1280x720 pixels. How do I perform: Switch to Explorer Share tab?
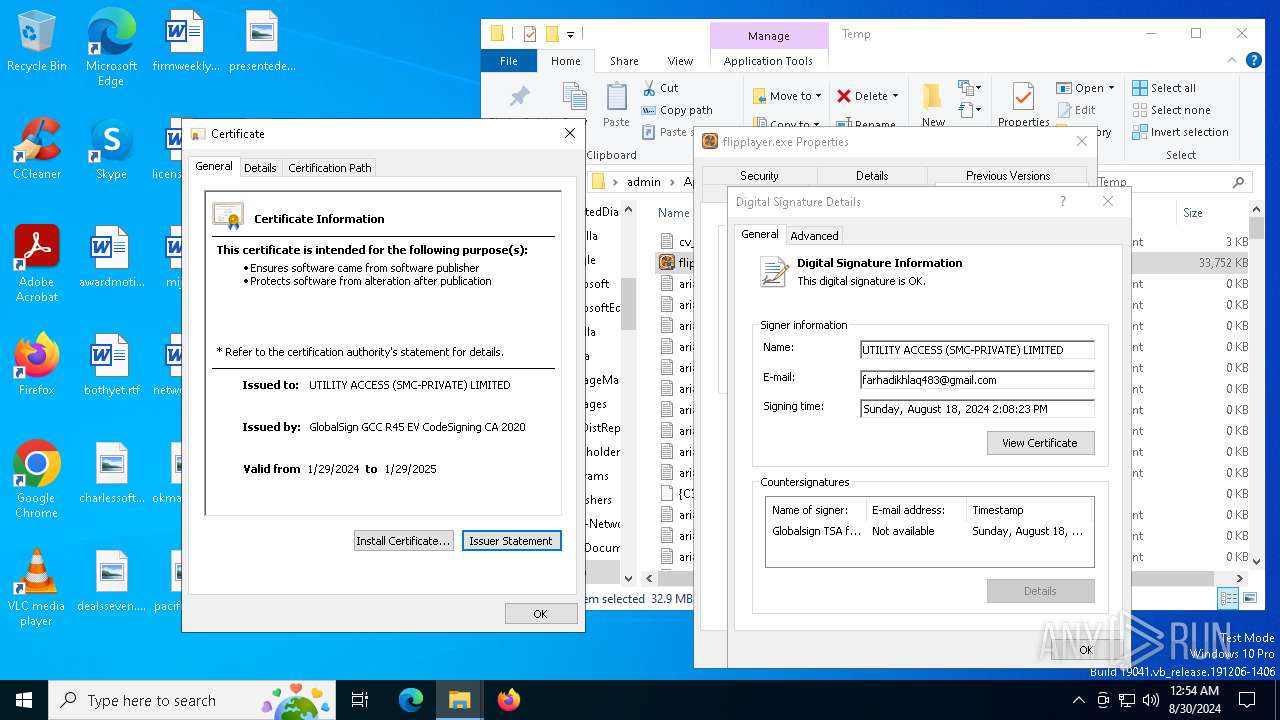click(x=624, y=61)
